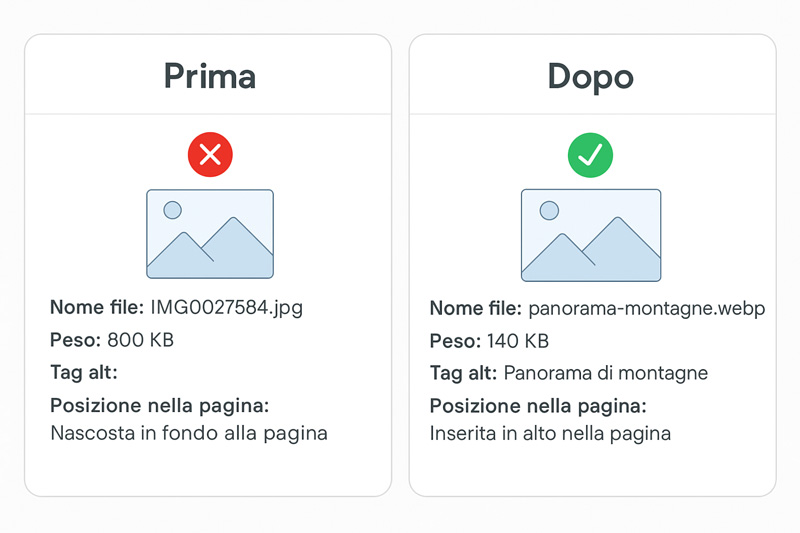Click Posizione nella pagina label in Prima

[x=160, y=406]
